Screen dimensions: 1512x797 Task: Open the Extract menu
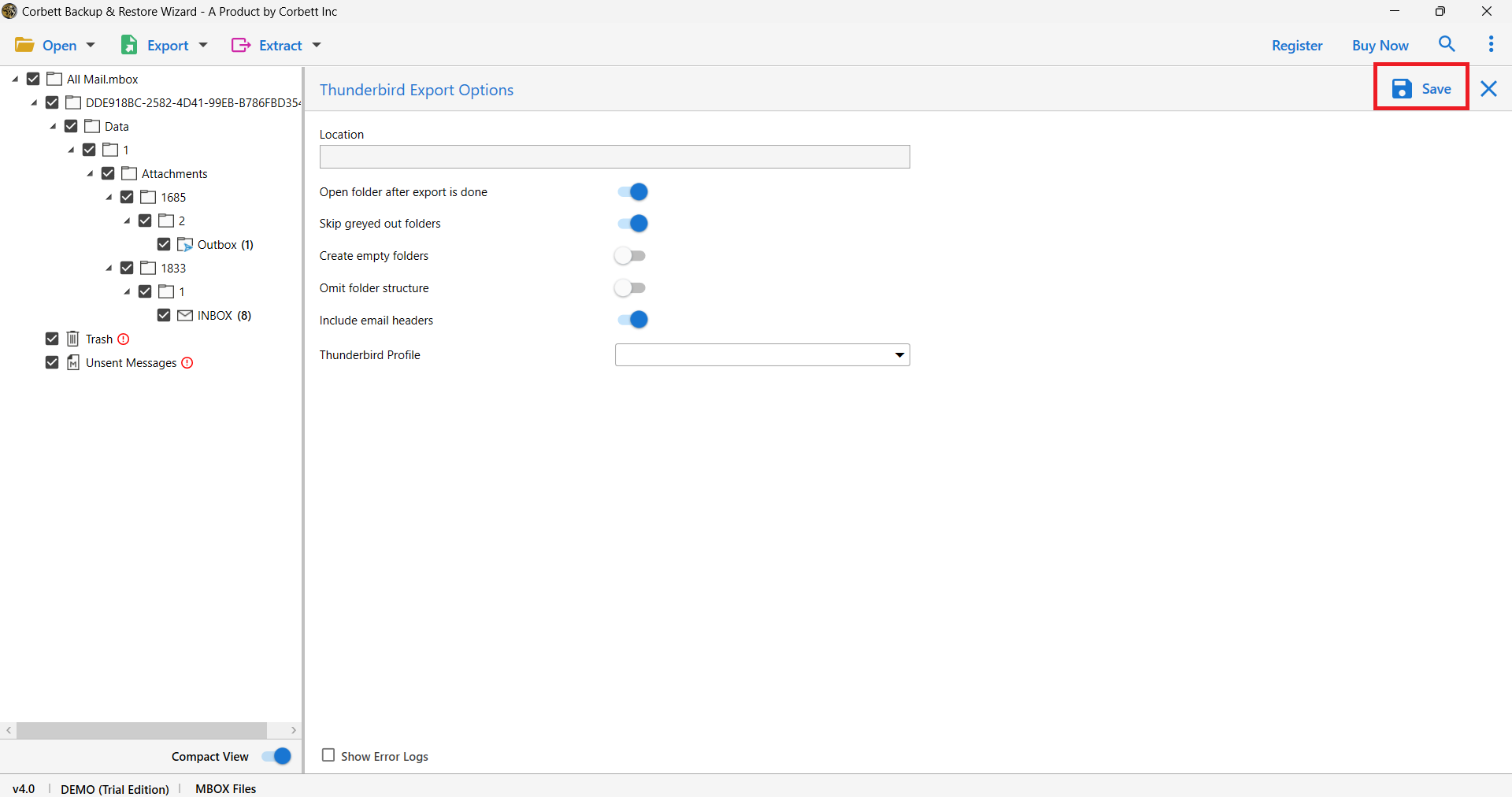tap(276, 46)
